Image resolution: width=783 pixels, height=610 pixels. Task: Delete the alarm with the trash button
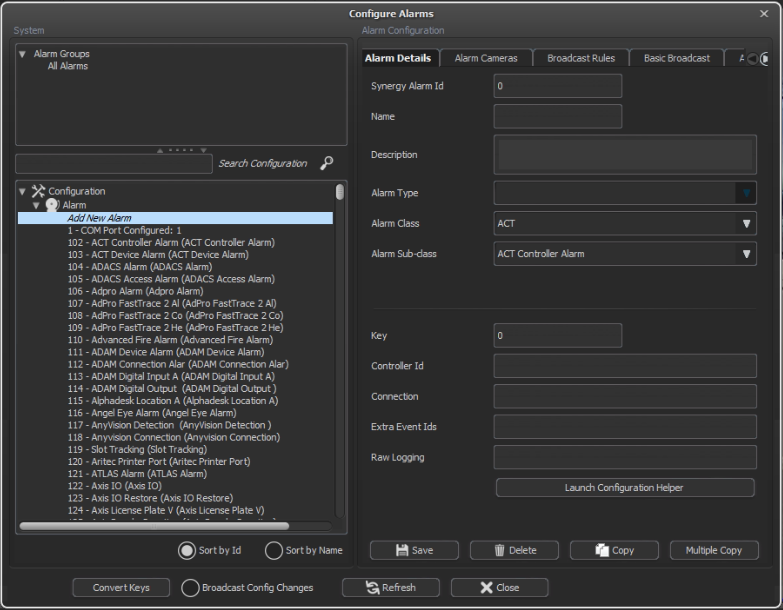click(516, 550)
